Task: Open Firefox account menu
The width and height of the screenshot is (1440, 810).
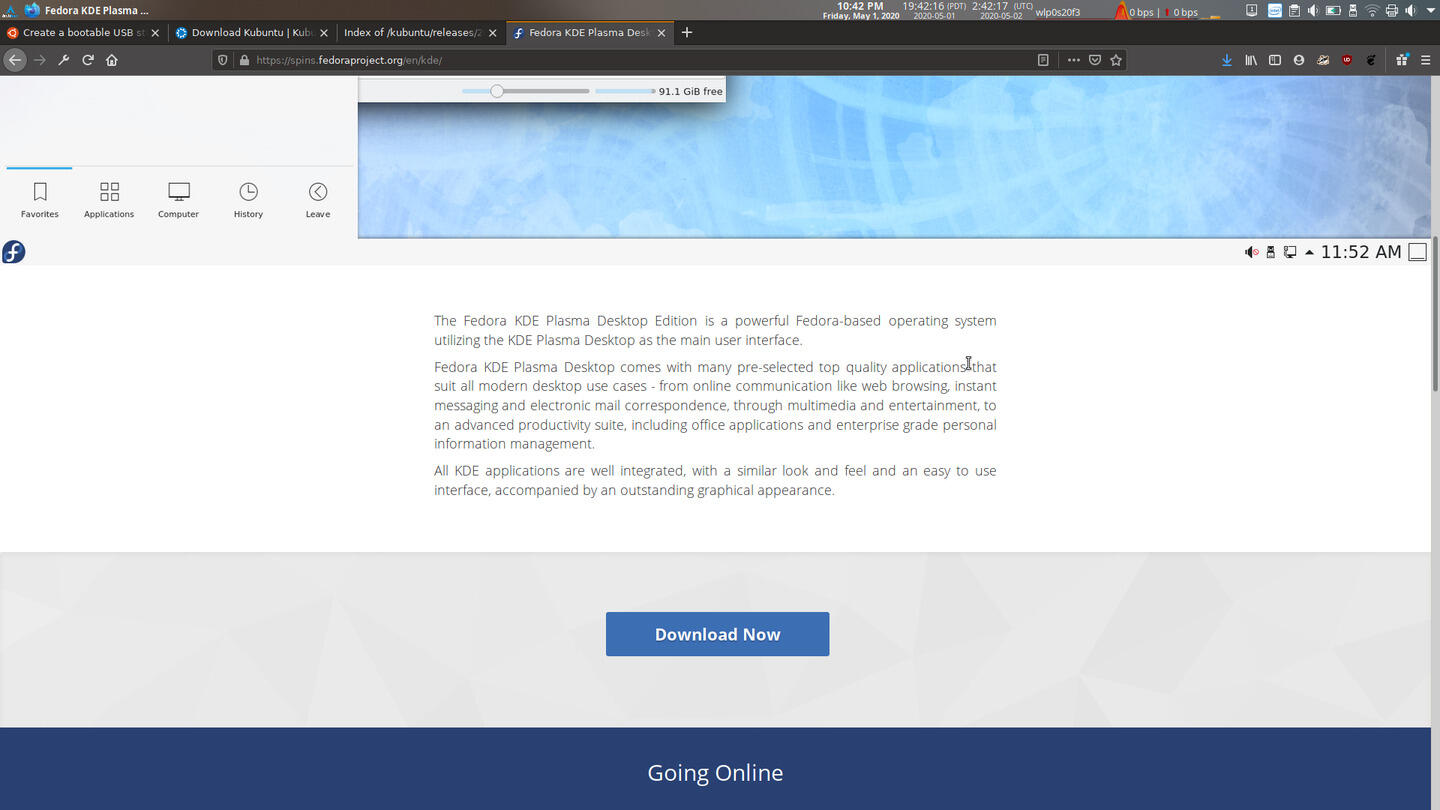Action: click(1299, 60)
